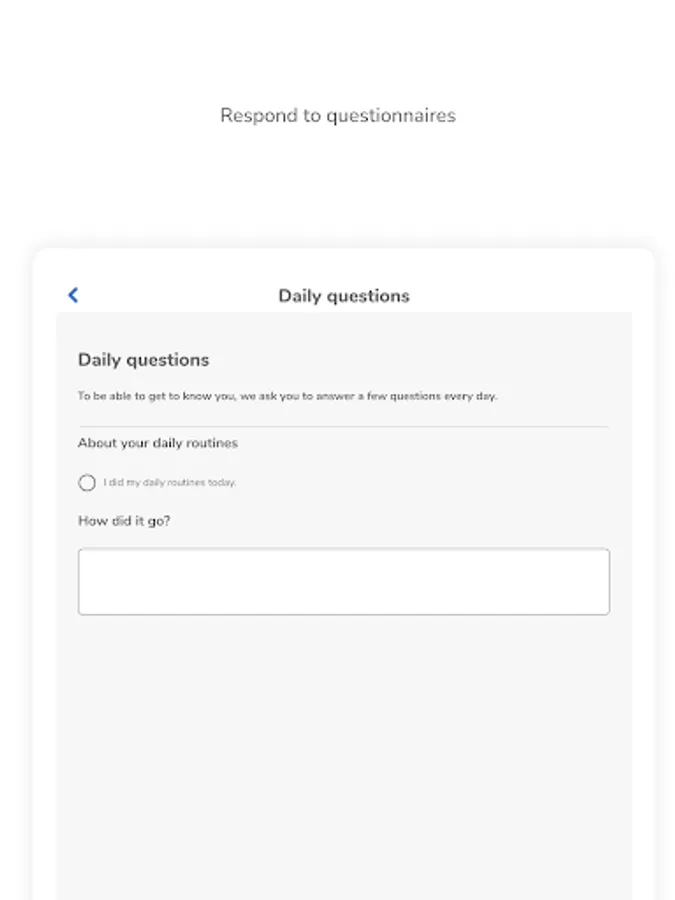Click the 'How did it go?' label

(x=124, y=520)
